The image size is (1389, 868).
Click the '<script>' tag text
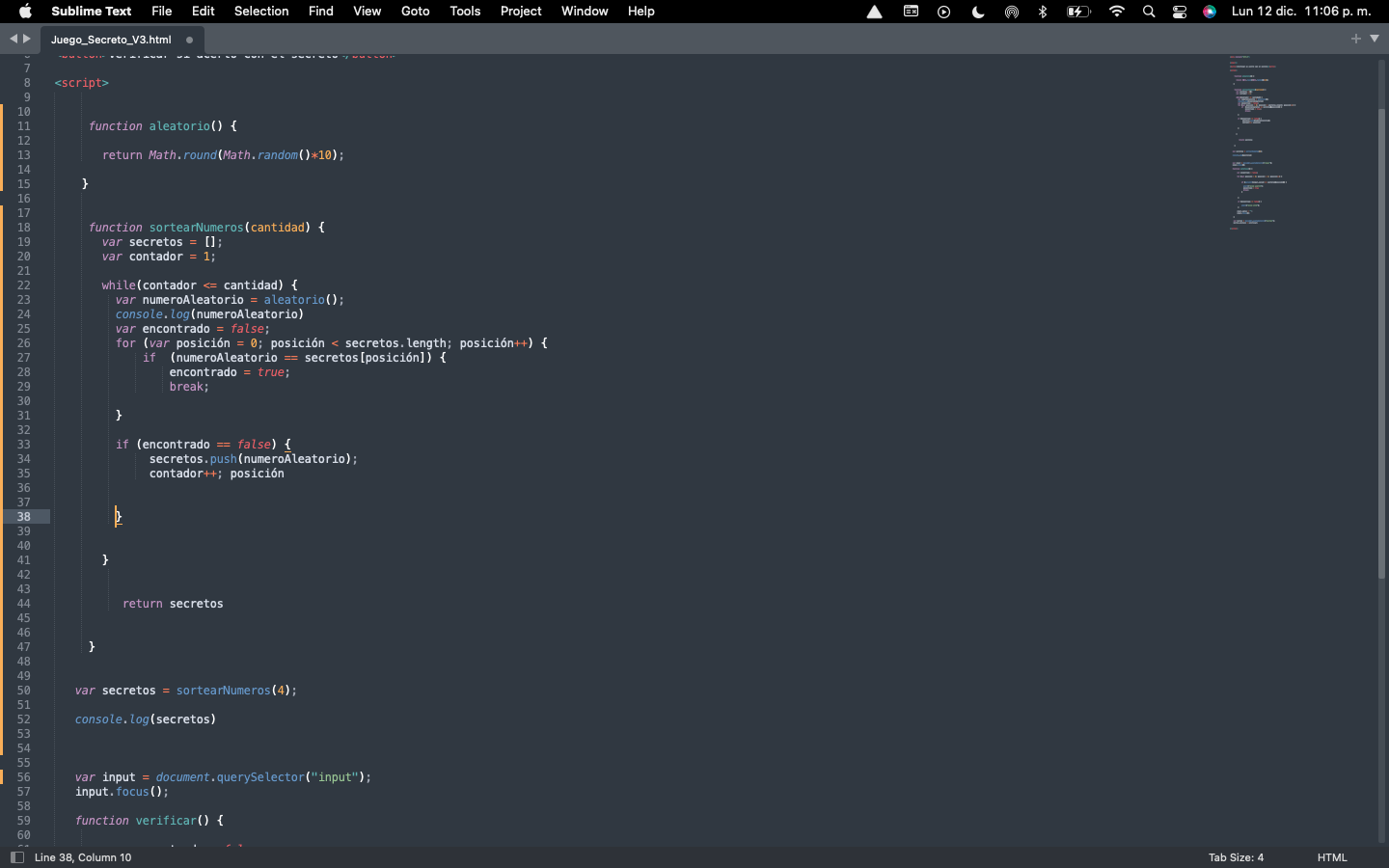[82, 83]
